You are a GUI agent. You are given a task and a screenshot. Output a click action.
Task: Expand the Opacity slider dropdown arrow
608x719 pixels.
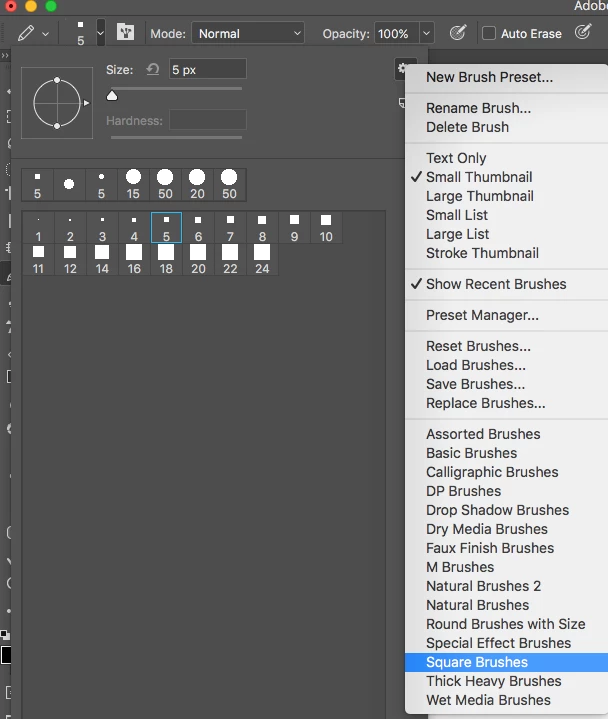426,33
